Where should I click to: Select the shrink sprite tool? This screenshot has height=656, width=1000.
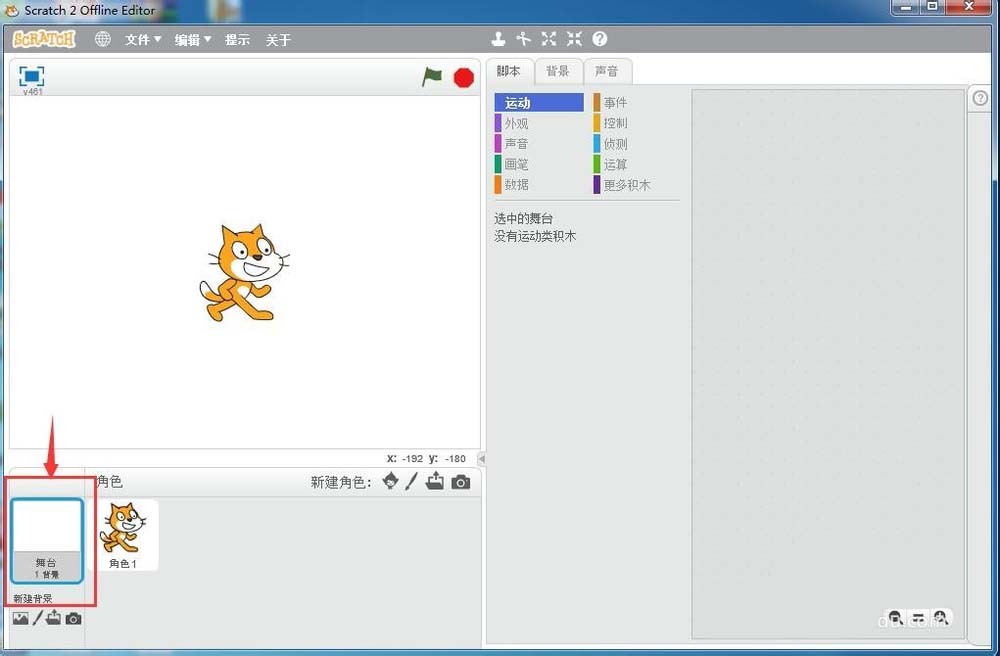point(574,40)
